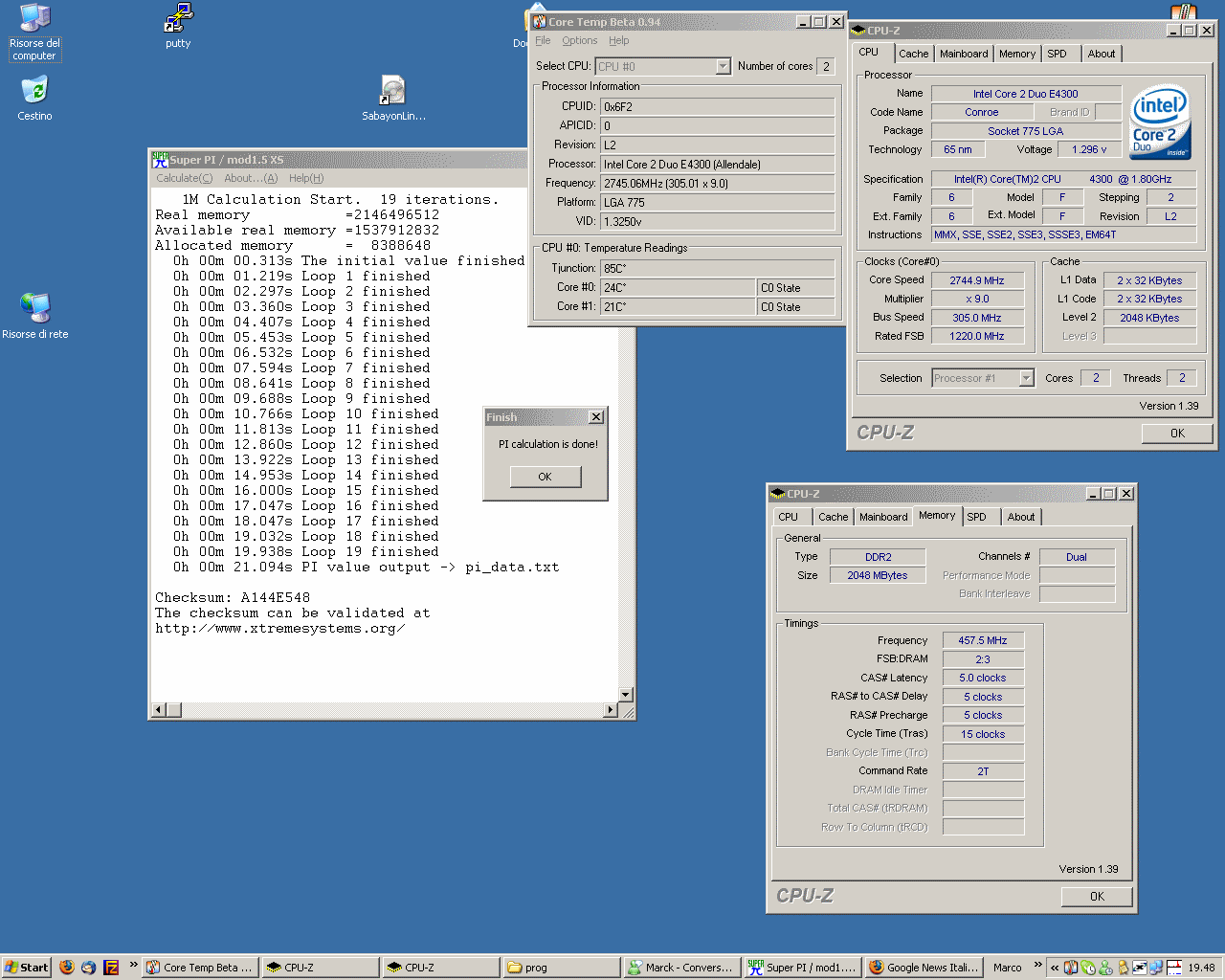Click the Start button

point(27,968)
